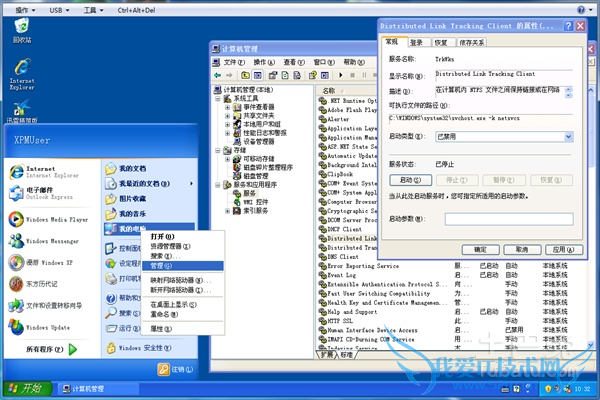Select the DHCP Client service in the list
Screen dimensions: 600x400
347,229
